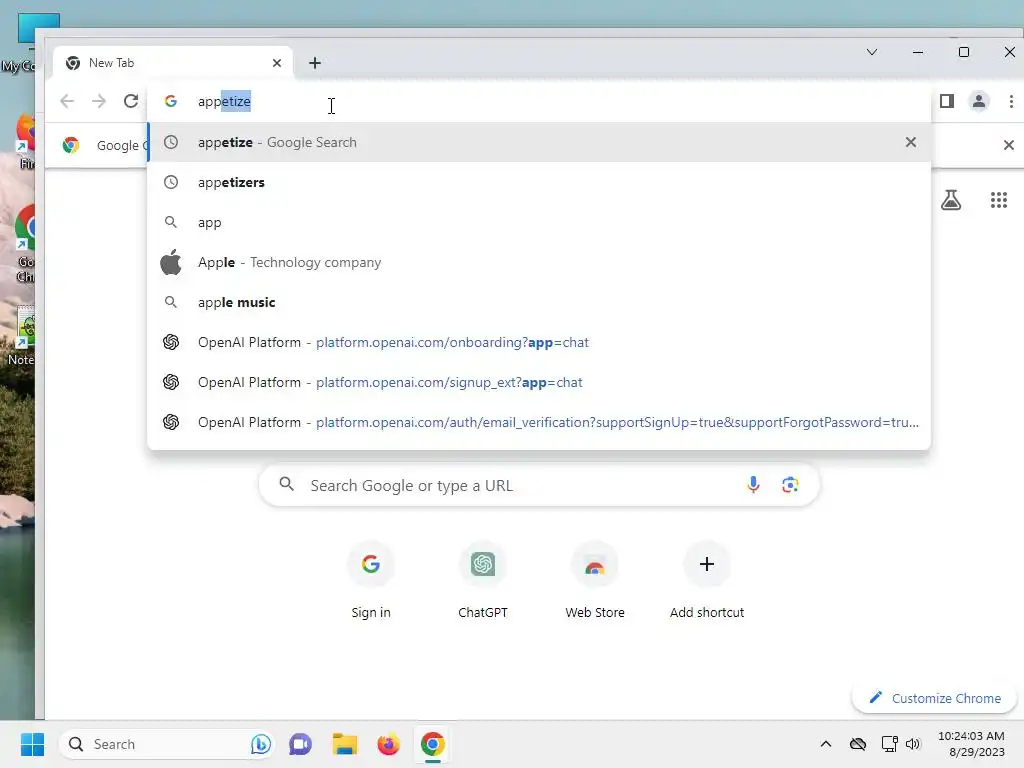Open the Windows Start menu
Image resolution: width=1024 pixels, height=768 pixels.
(x=32, y=744)
